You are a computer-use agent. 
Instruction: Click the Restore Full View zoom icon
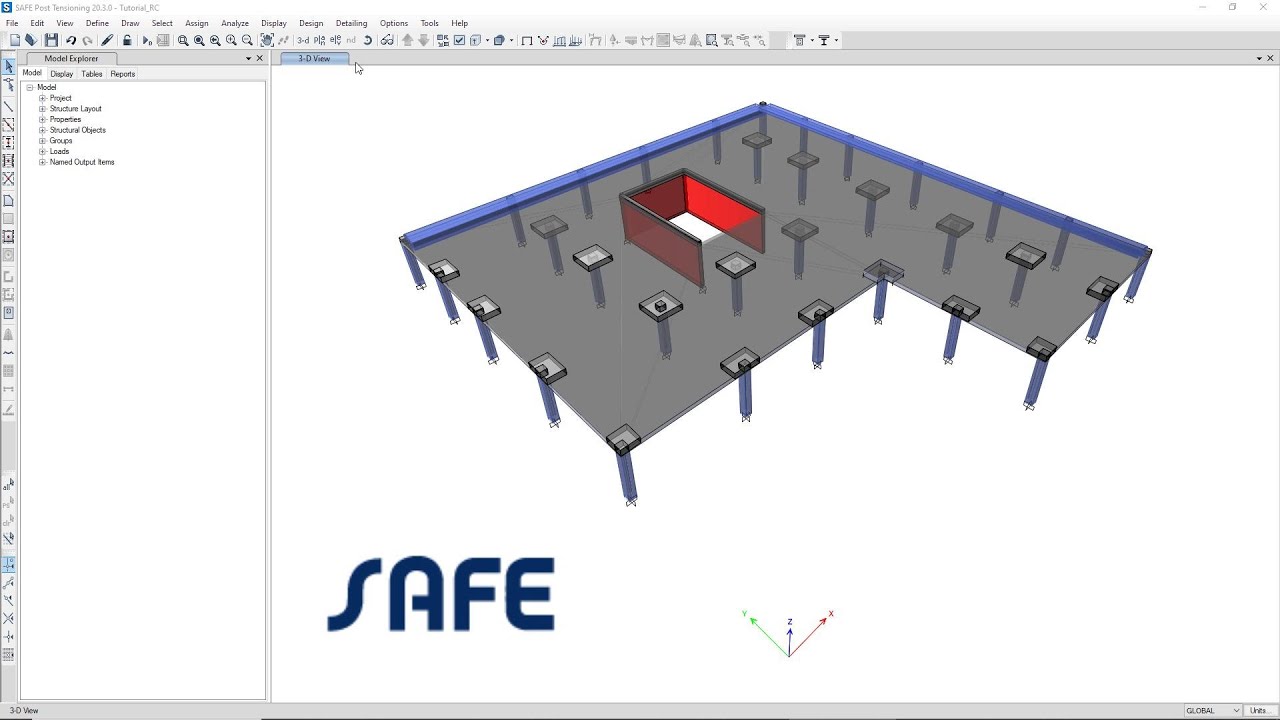(x=199, y=40)
